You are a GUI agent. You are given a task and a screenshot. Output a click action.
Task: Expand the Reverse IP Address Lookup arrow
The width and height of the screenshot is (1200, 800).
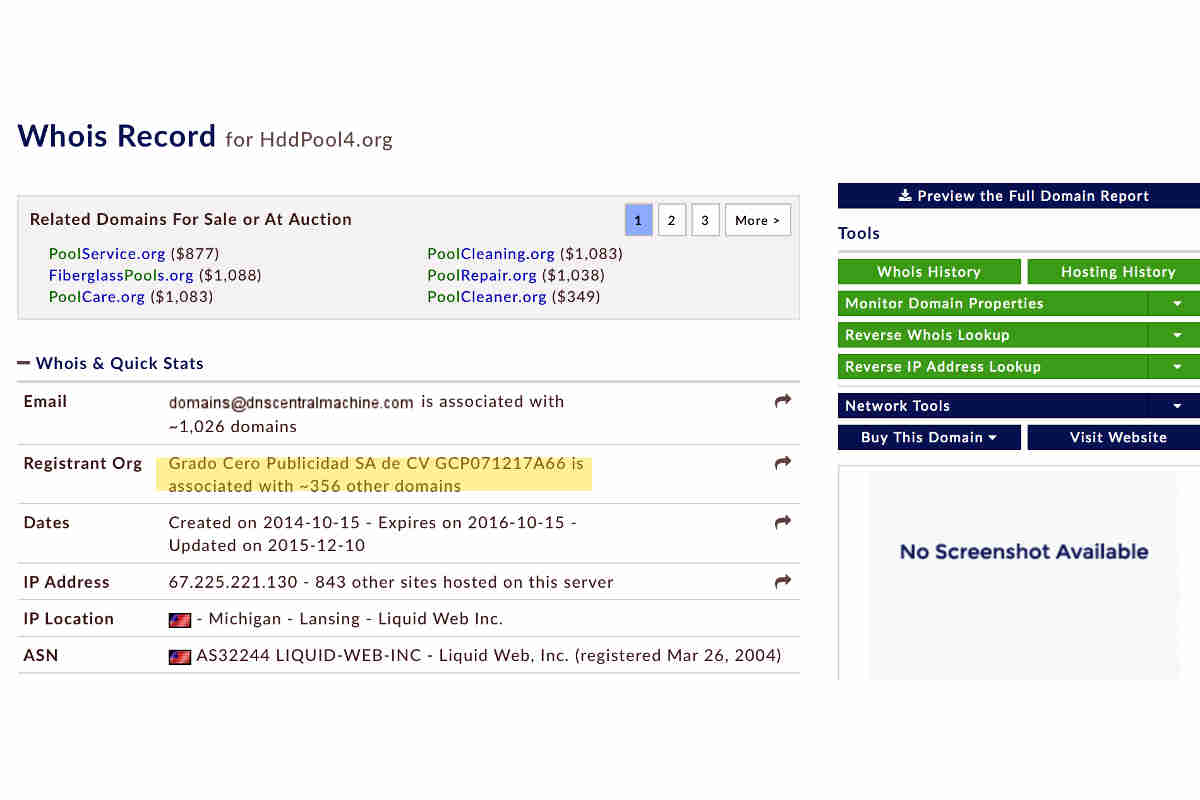1177,367
